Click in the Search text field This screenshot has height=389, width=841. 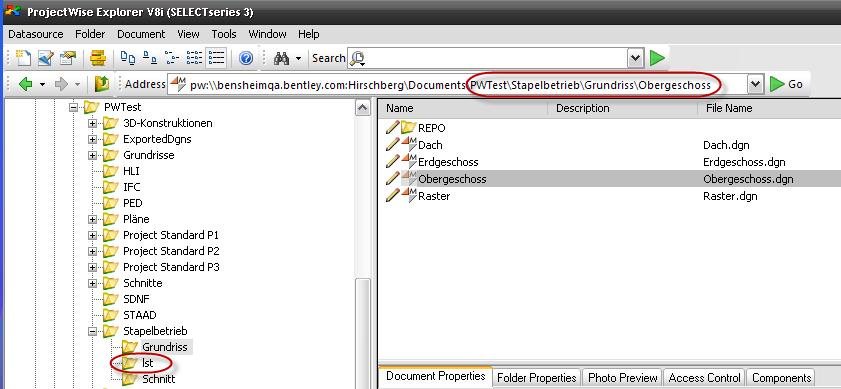496,58
